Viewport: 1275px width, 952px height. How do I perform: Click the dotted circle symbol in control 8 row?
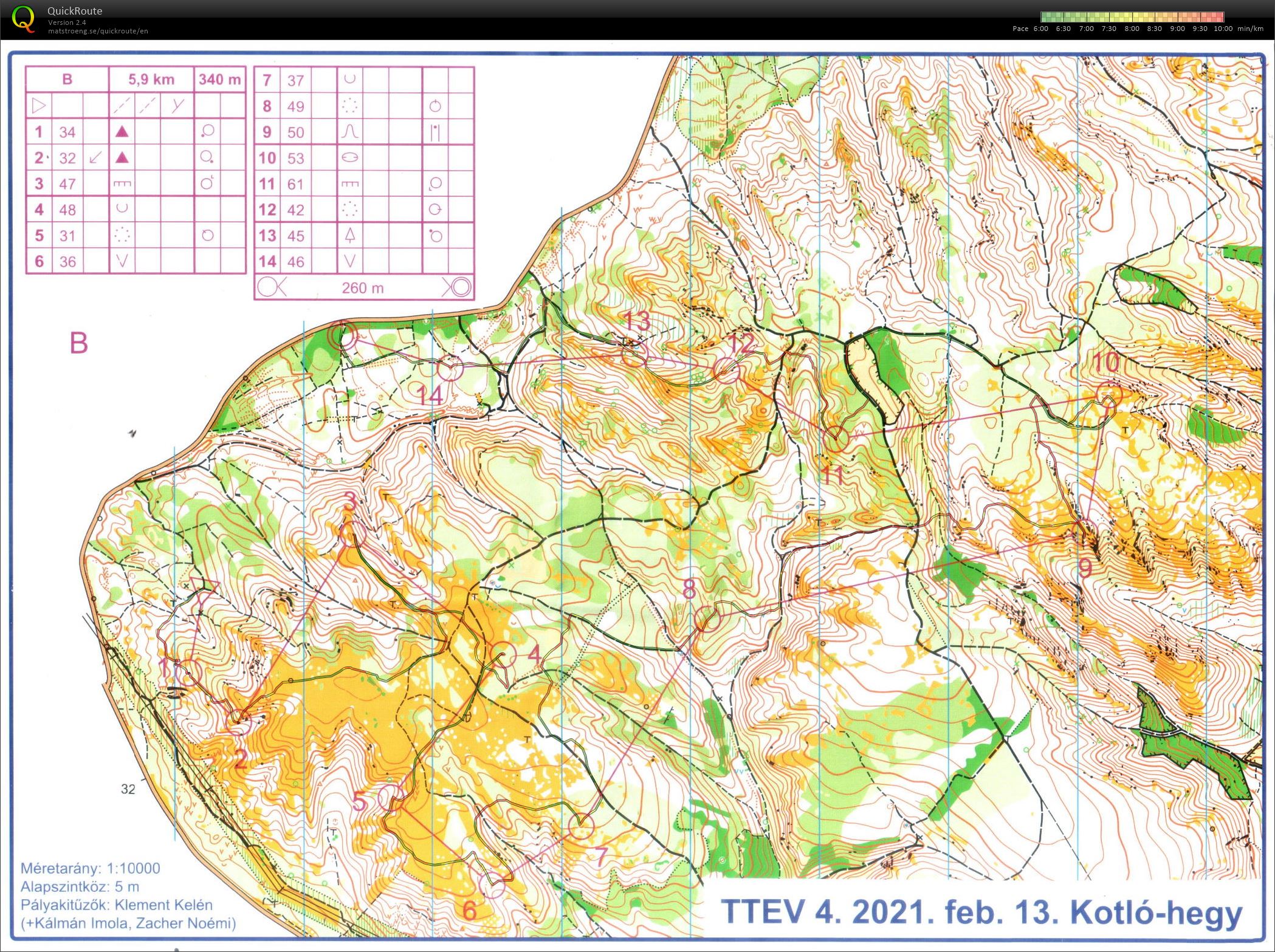click(349, 106)
